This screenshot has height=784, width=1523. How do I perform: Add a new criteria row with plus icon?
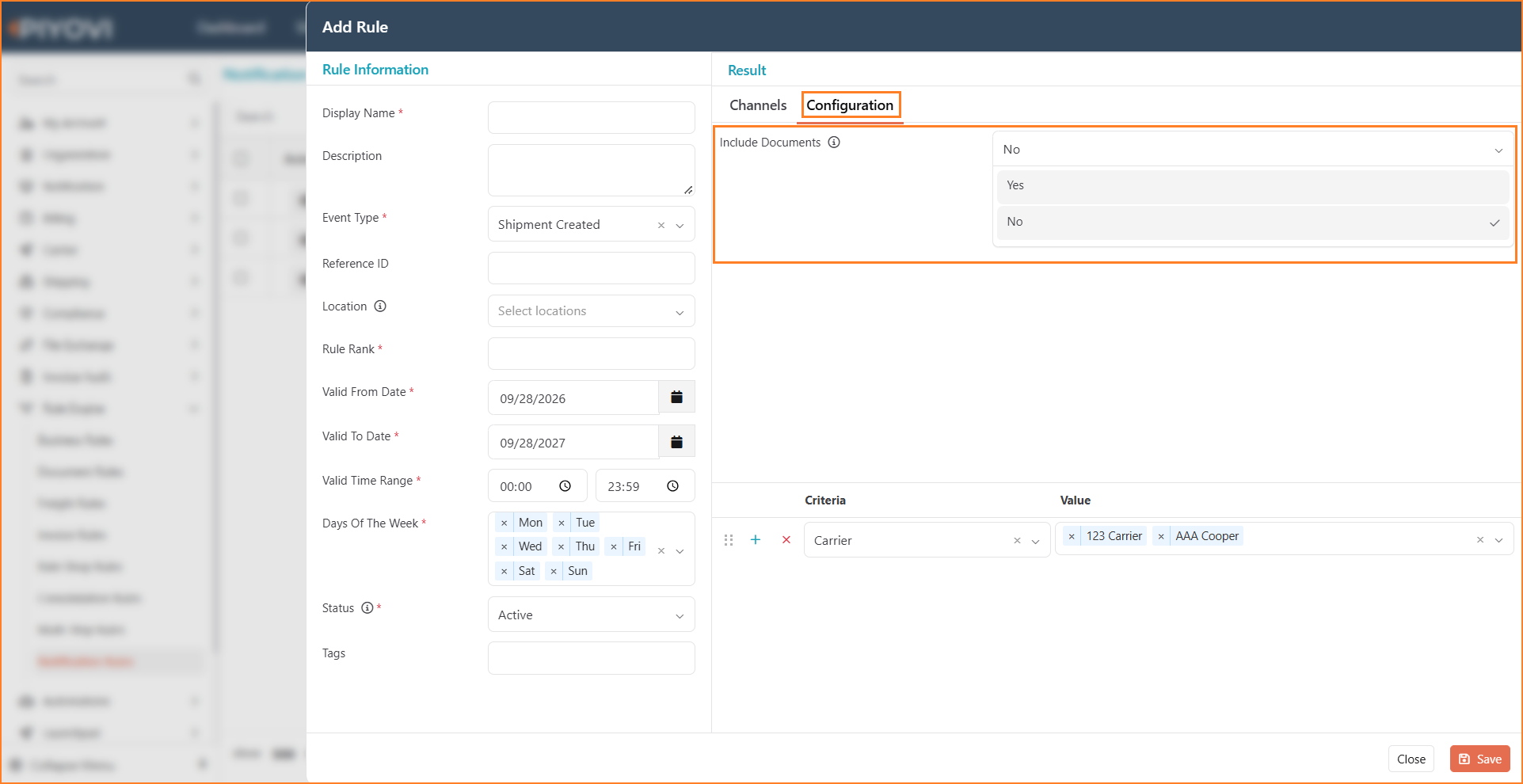756,539
